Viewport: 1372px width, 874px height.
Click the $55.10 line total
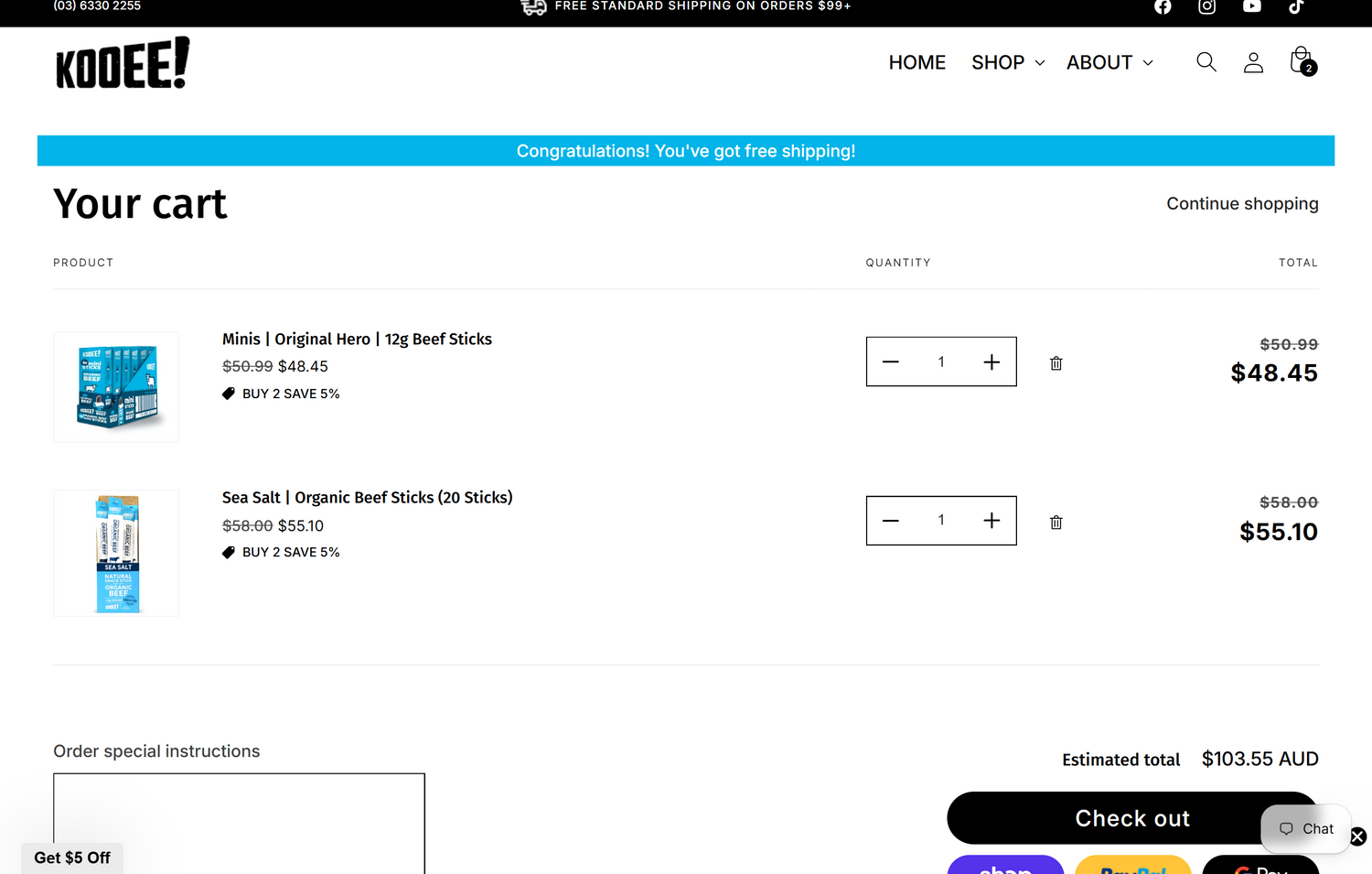[1279, 532]
